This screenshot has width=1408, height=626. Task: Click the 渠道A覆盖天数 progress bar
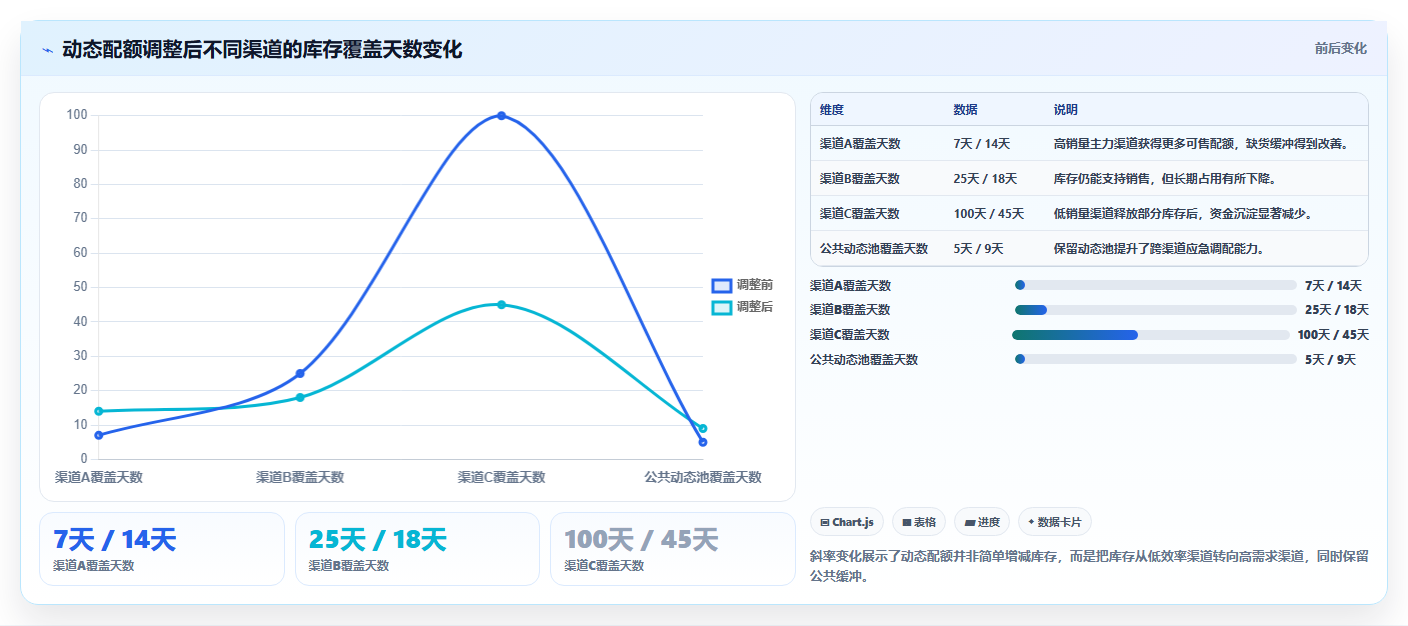click(1155, 285)
